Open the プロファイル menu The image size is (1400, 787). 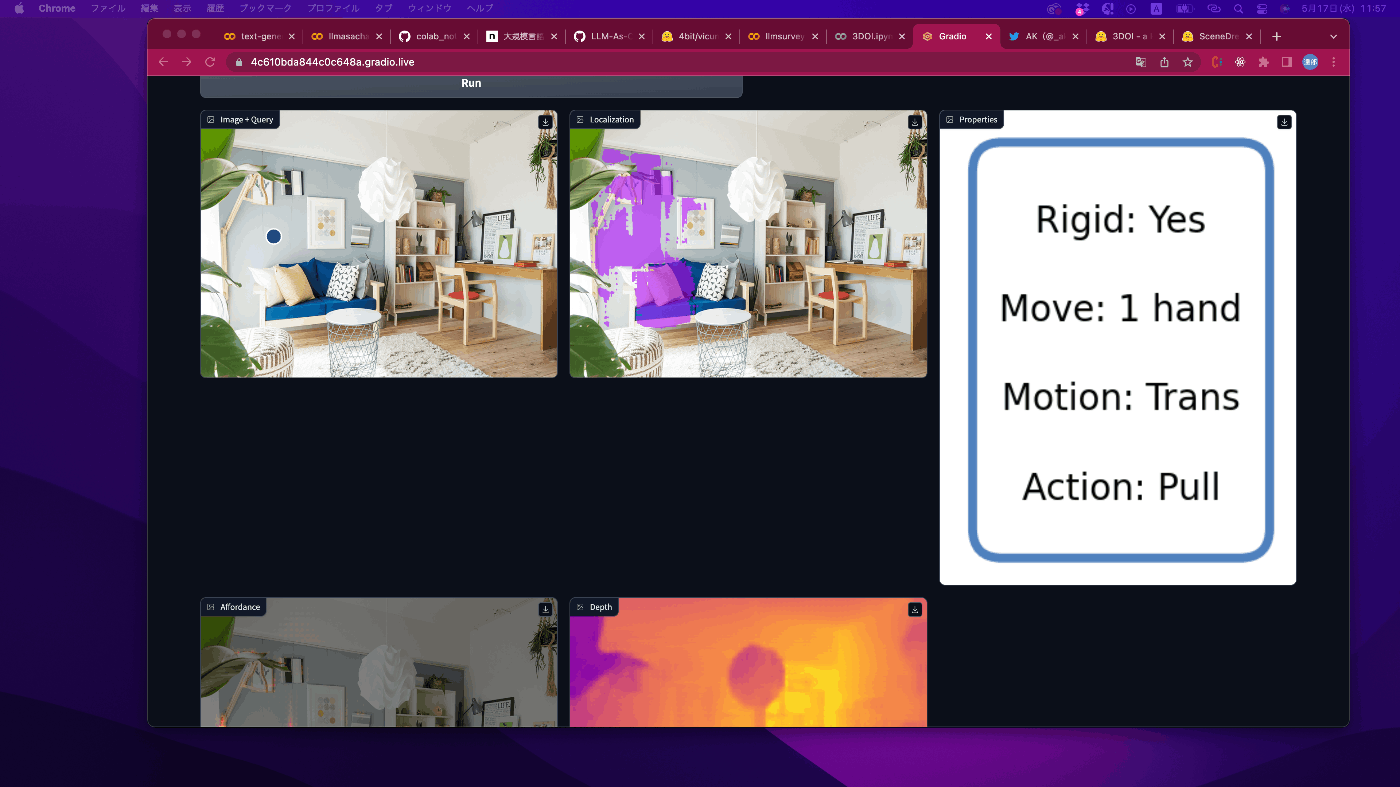[x=334, y=8]
